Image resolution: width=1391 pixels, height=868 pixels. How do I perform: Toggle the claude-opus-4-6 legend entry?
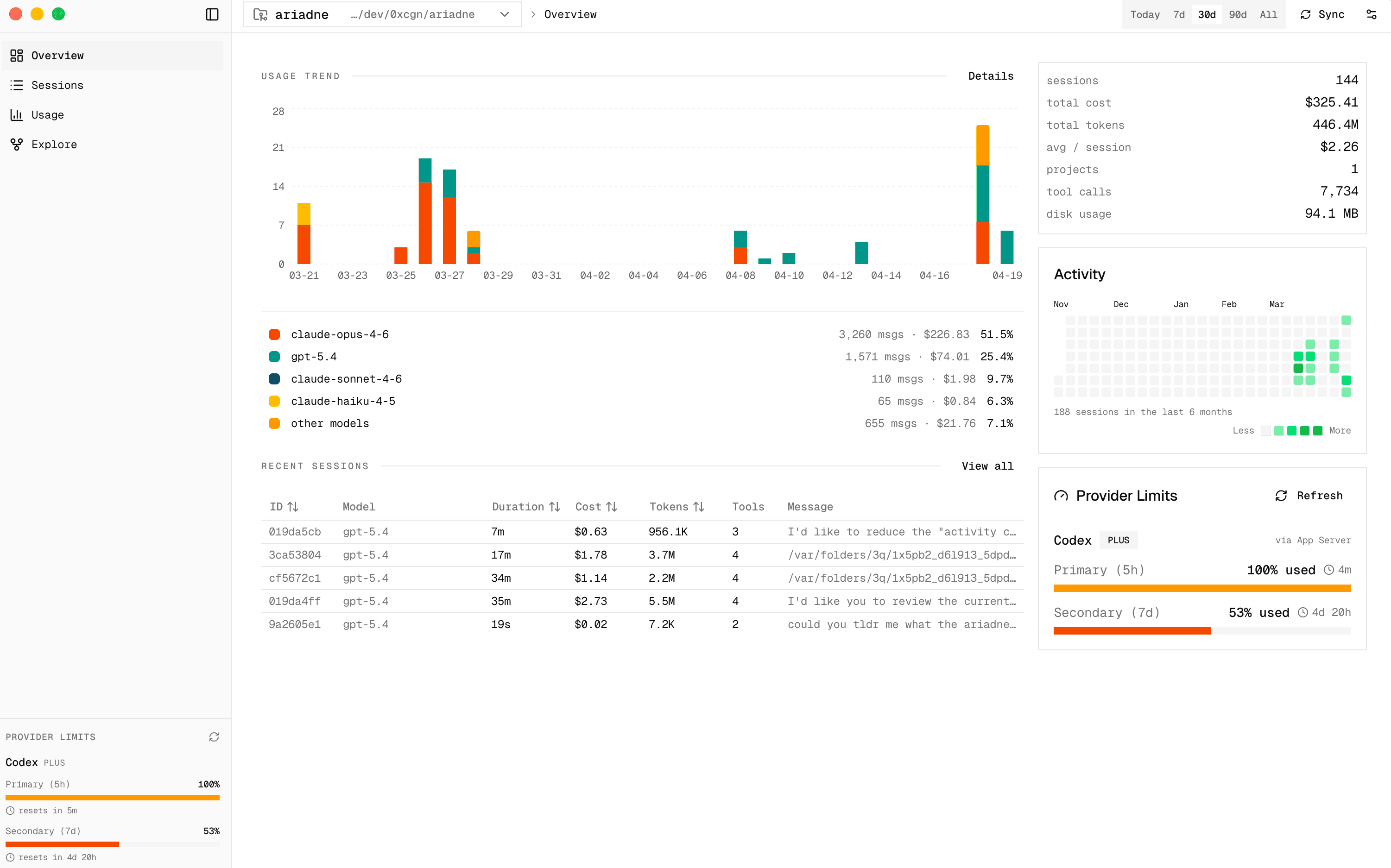pyautogui.click(x=274, y=334)
